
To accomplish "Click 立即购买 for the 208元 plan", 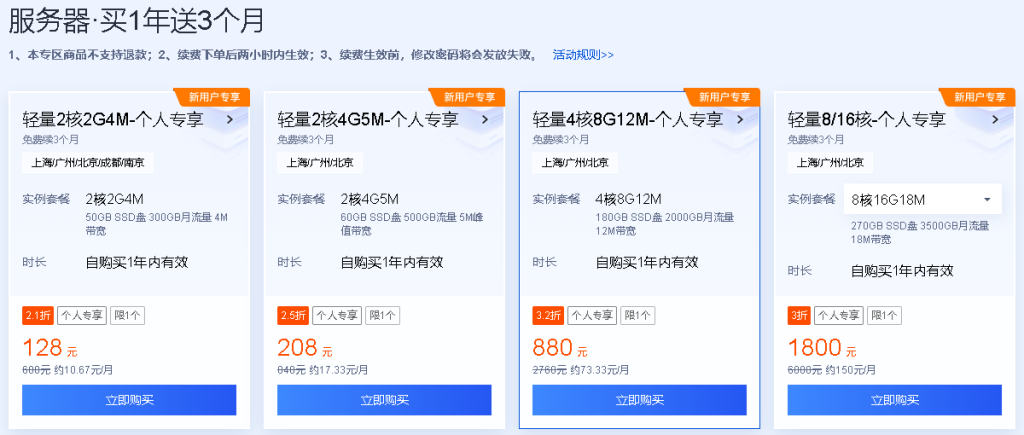I will [x=384, y=400].
